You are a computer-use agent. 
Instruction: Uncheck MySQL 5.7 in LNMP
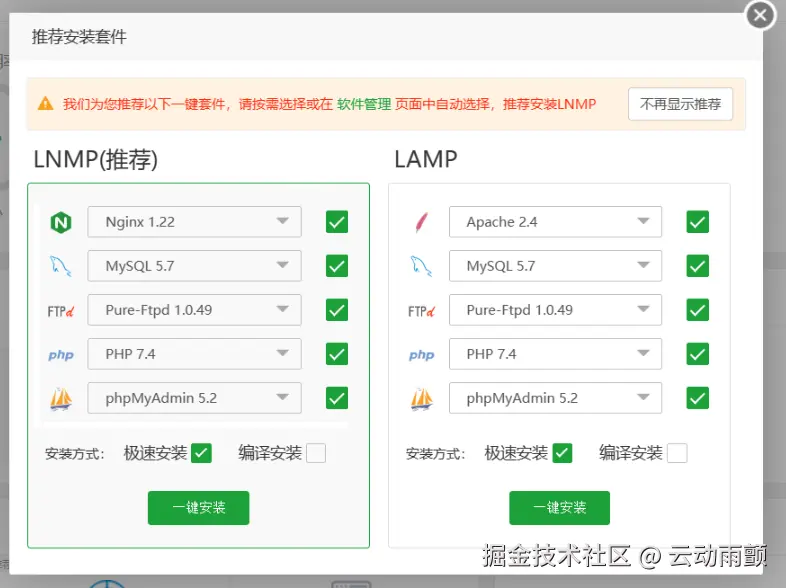[x=337, y=266]
